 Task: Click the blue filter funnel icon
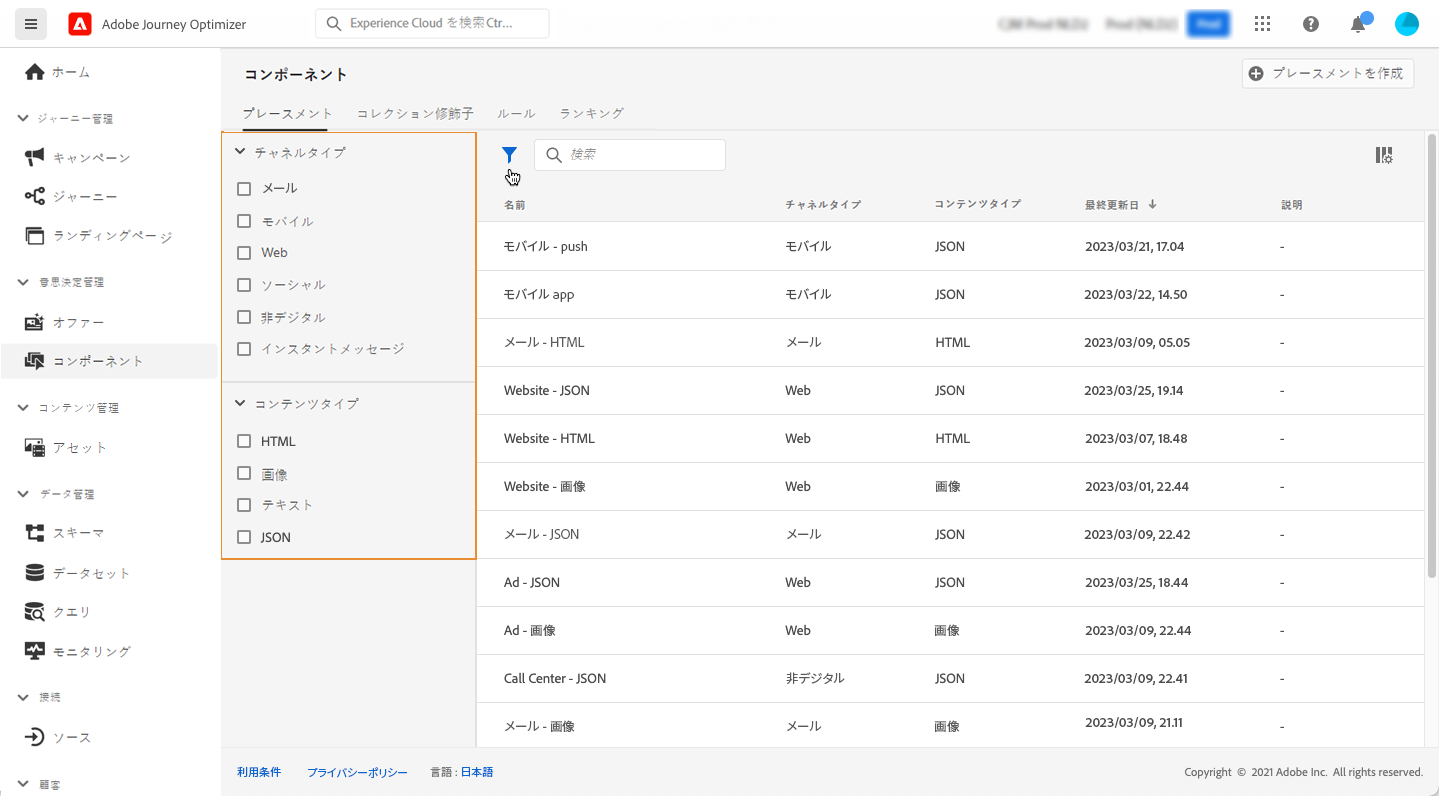click(x=509, y=155)
